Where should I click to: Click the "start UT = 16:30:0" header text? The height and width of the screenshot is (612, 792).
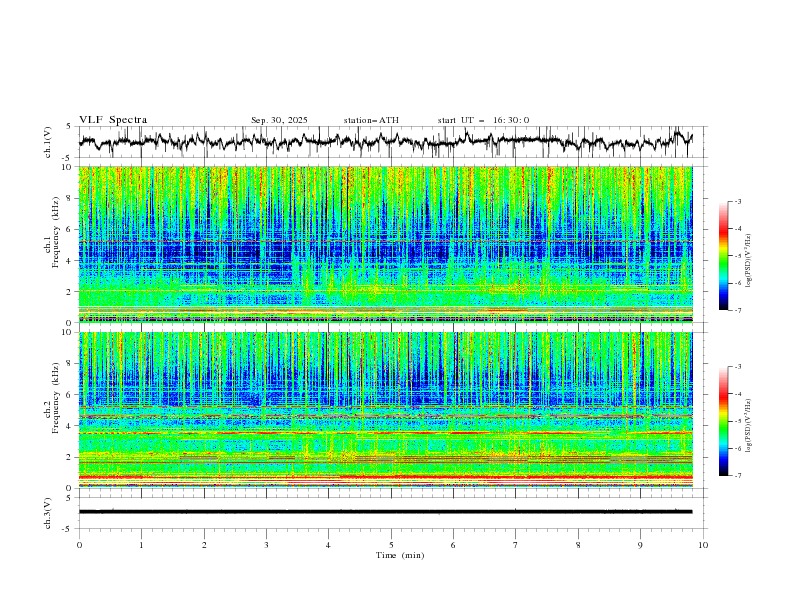tap(483, 120)
